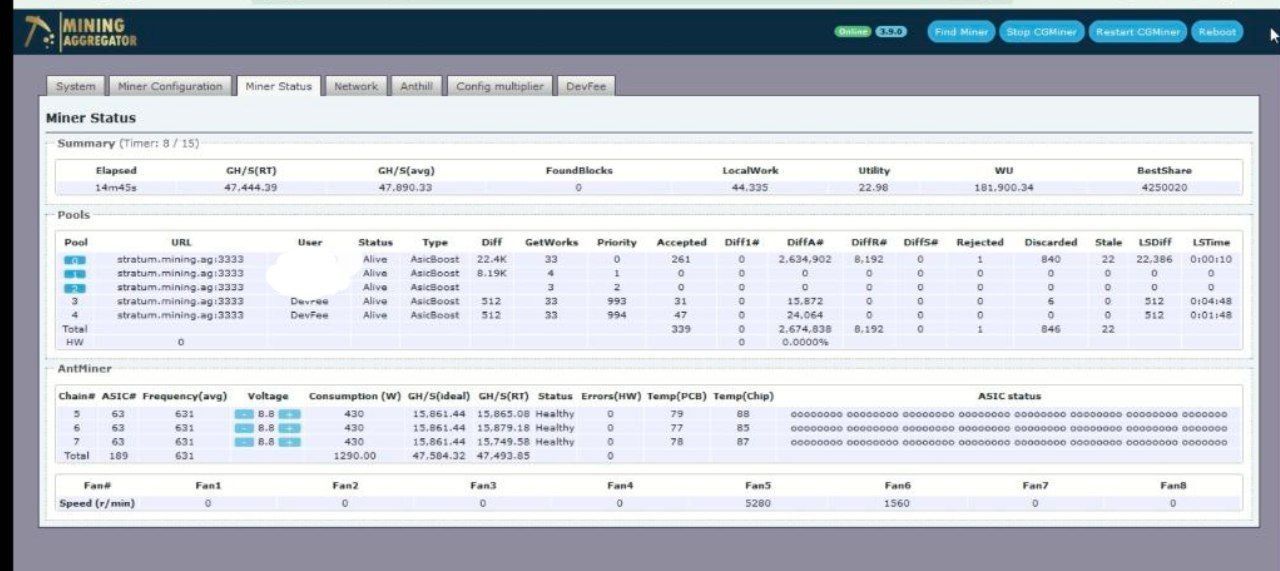This screenshot has width=1280, height=571.
Task: Select the Miner Status tab
Action: click(x=278, y=86)
